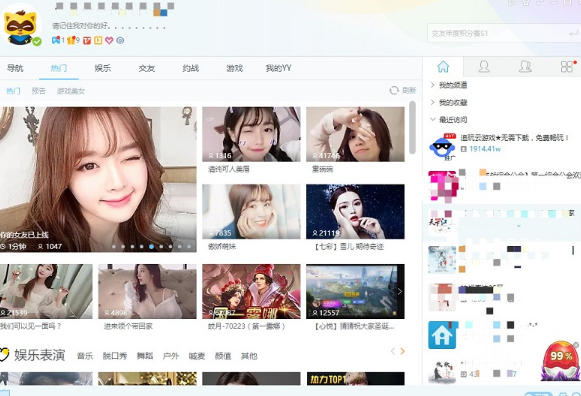Open the 热力TOP1 thumbnail
This screenshot has width=581, height=396.
pos(355,379)
